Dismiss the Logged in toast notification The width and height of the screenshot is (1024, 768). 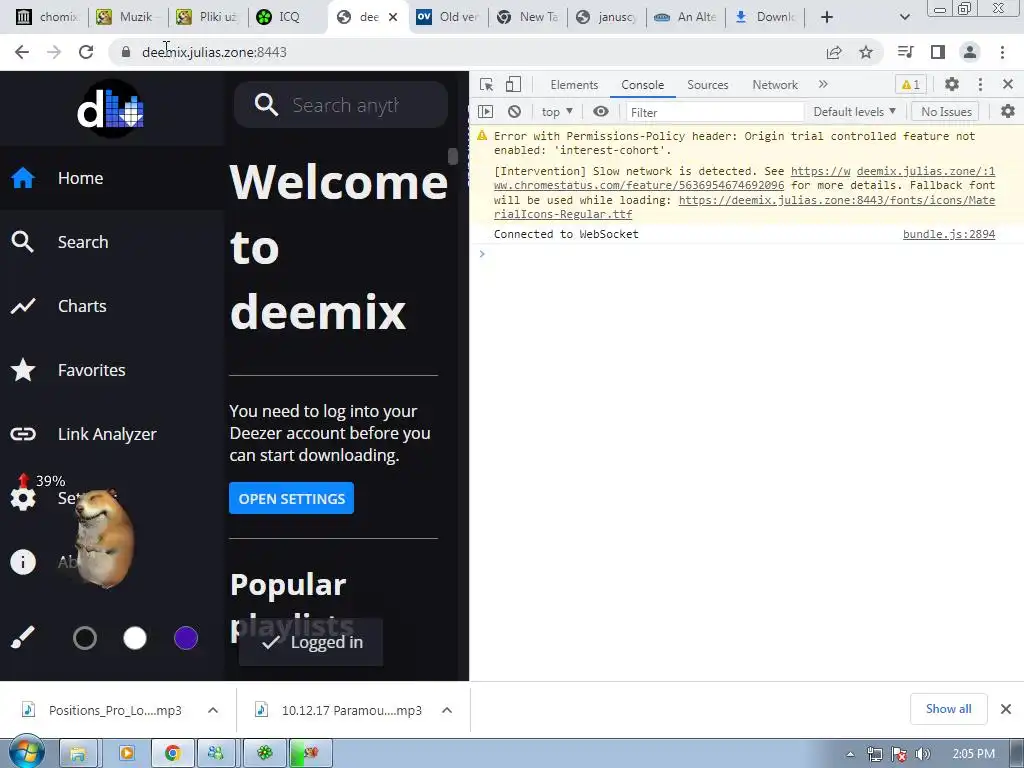click(311, 642)
